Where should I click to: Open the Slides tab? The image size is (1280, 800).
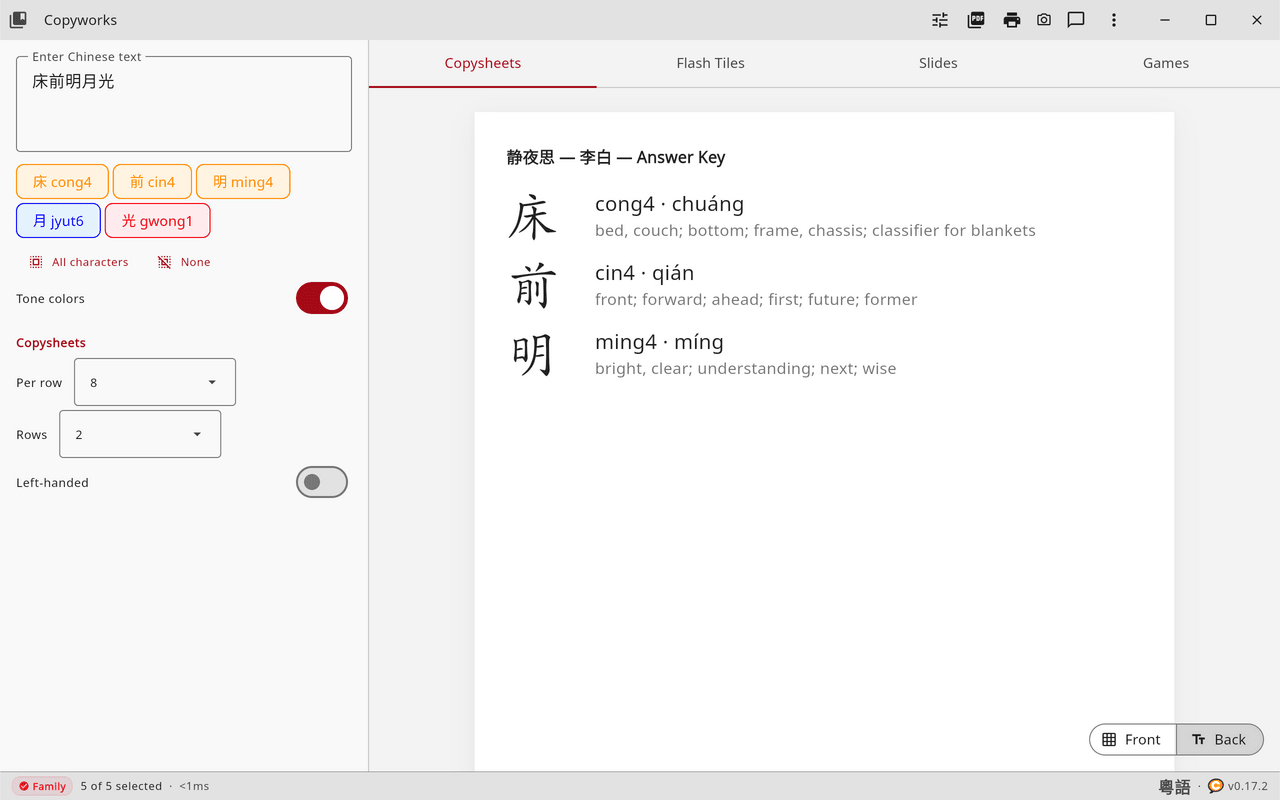pos(938,63)
